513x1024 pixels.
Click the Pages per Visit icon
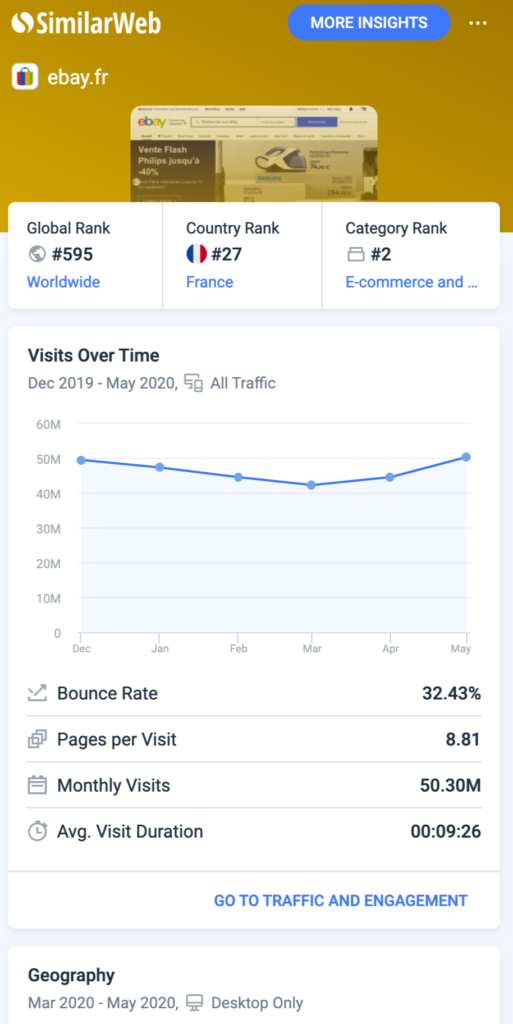(37, 739)
